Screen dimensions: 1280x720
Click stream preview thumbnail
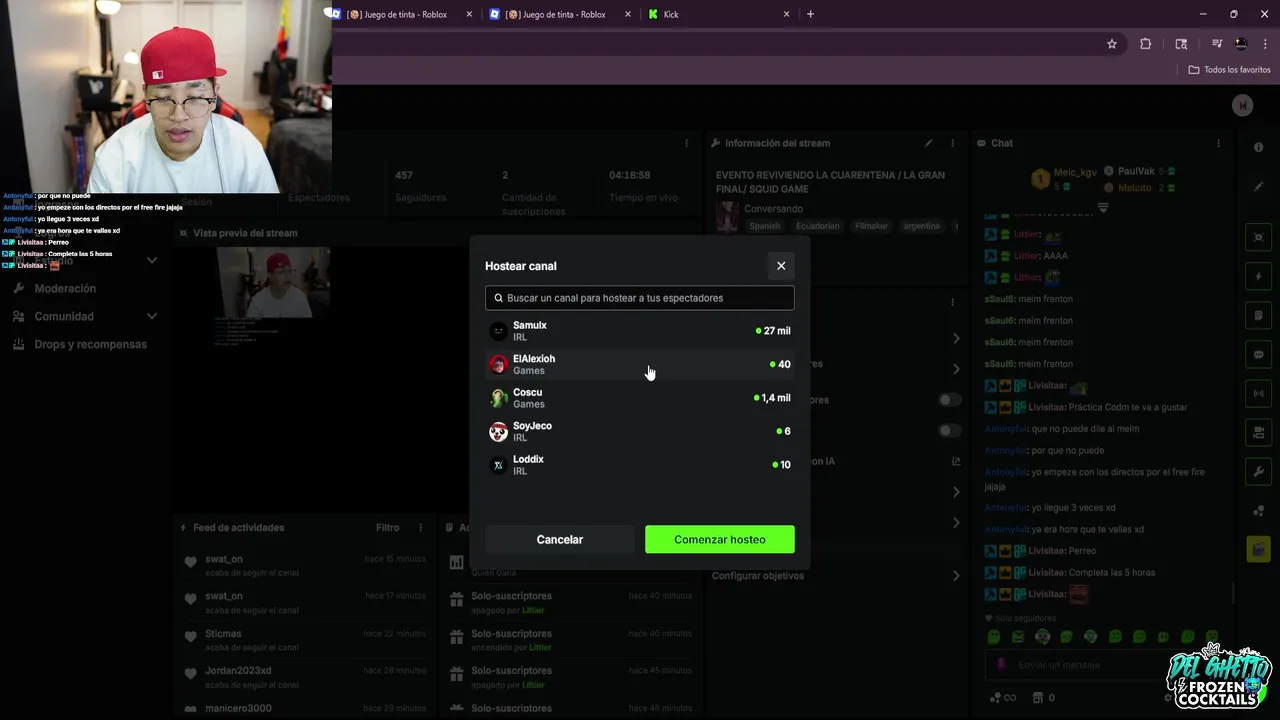[x=274, y=282]
